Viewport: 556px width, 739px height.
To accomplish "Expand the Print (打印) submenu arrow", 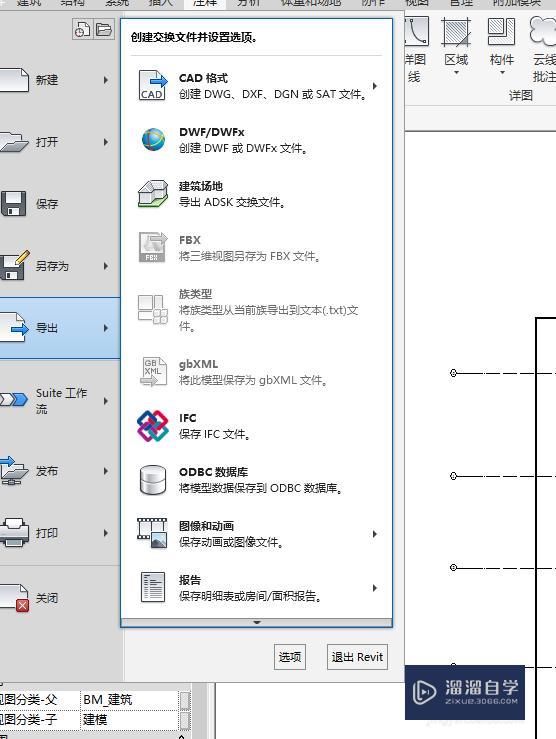I will [106, 533].
